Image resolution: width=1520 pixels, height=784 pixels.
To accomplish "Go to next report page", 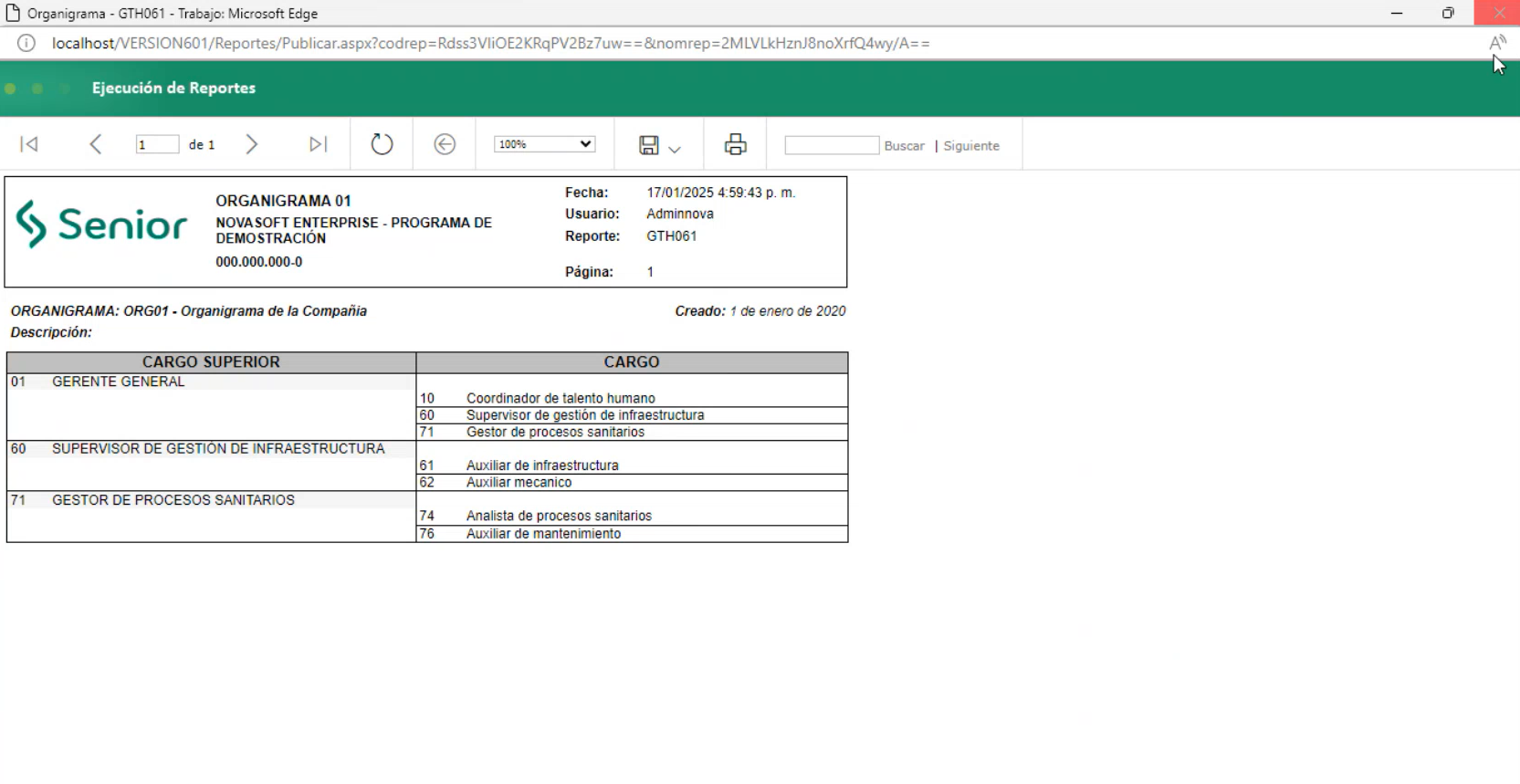I will click(252, 144).
